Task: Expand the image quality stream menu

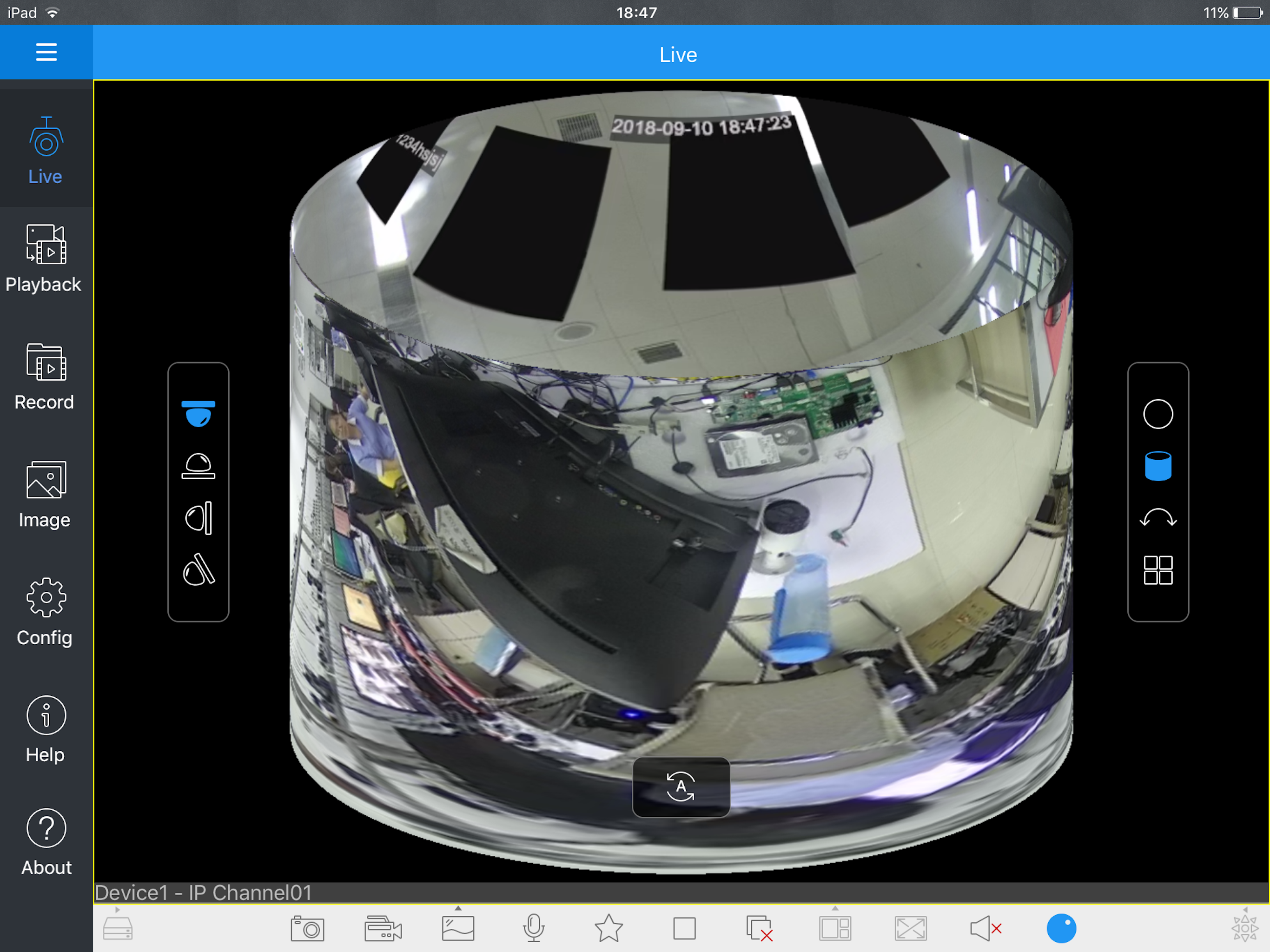Action: click(458, 927)
